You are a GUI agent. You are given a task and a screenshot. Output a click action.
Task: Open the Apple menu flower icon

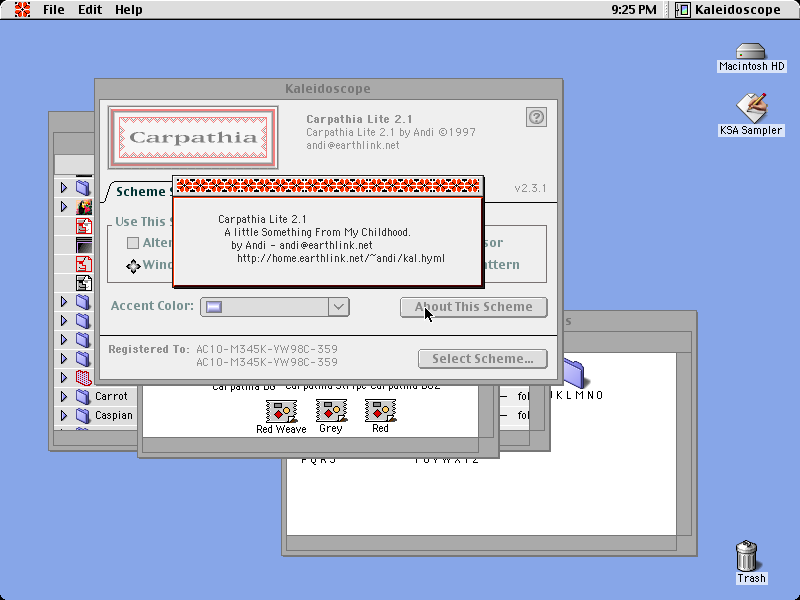pyautogui.click(x=22, y=9)
